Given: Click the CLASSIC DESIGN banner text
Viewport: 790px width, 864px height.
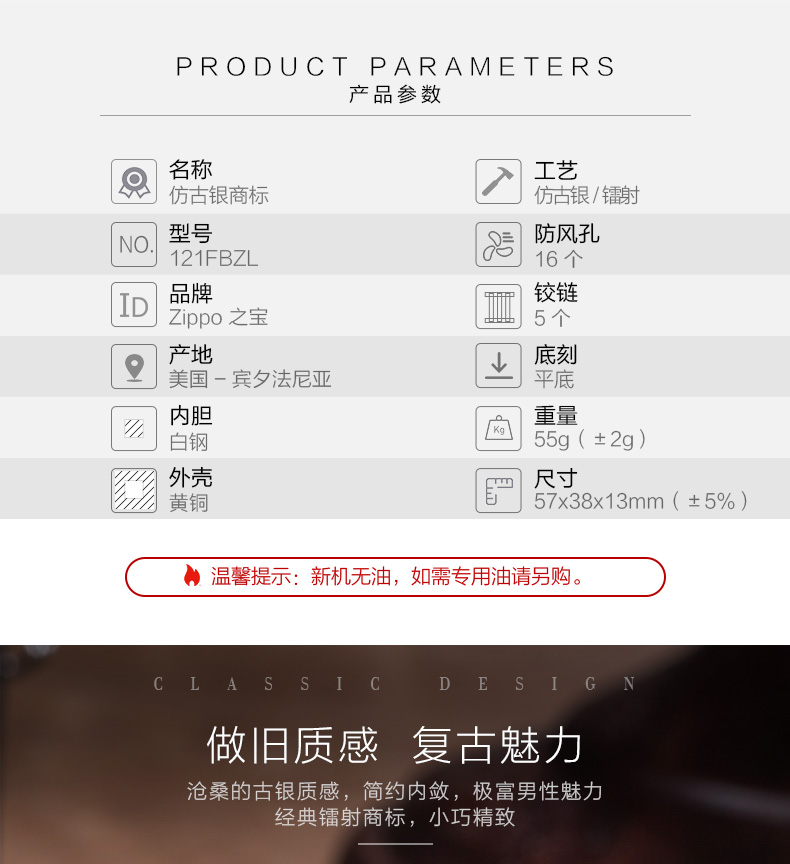Looking at the screenshot, I should (x=395, y=684).
